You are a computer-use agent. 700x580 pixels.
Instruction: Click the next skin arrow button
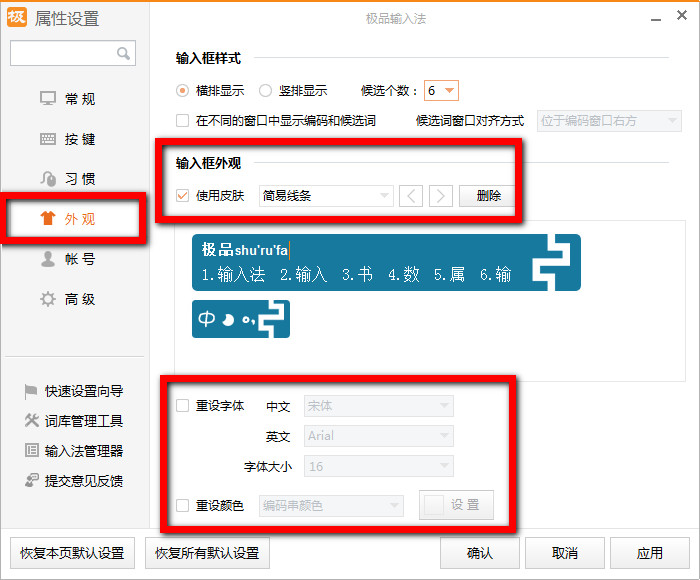pyautogui.click(x=440, y=196)
